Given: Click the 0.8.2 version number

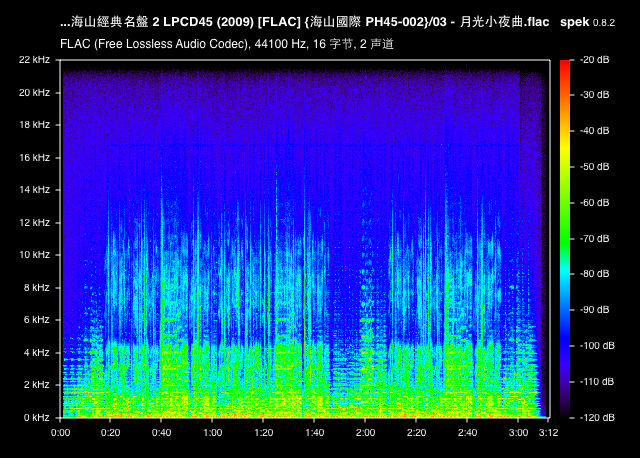Looking at the screenshot, I should coord(604,23).
